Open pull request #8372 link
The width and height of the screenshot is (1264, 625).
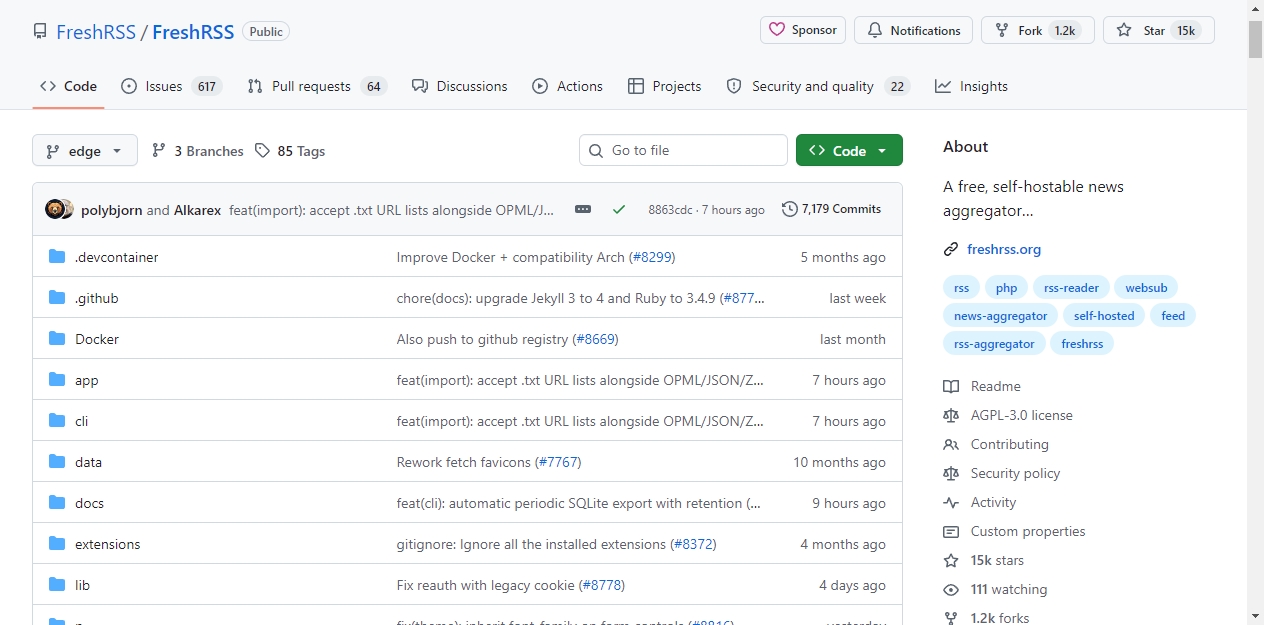[x=693, y=544]
